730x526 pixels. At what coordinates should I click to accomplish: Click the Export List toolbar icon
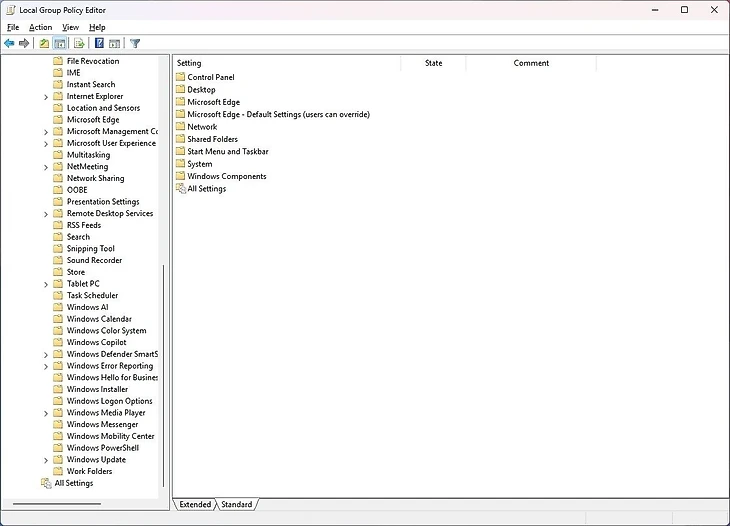[x=79, y=44]
